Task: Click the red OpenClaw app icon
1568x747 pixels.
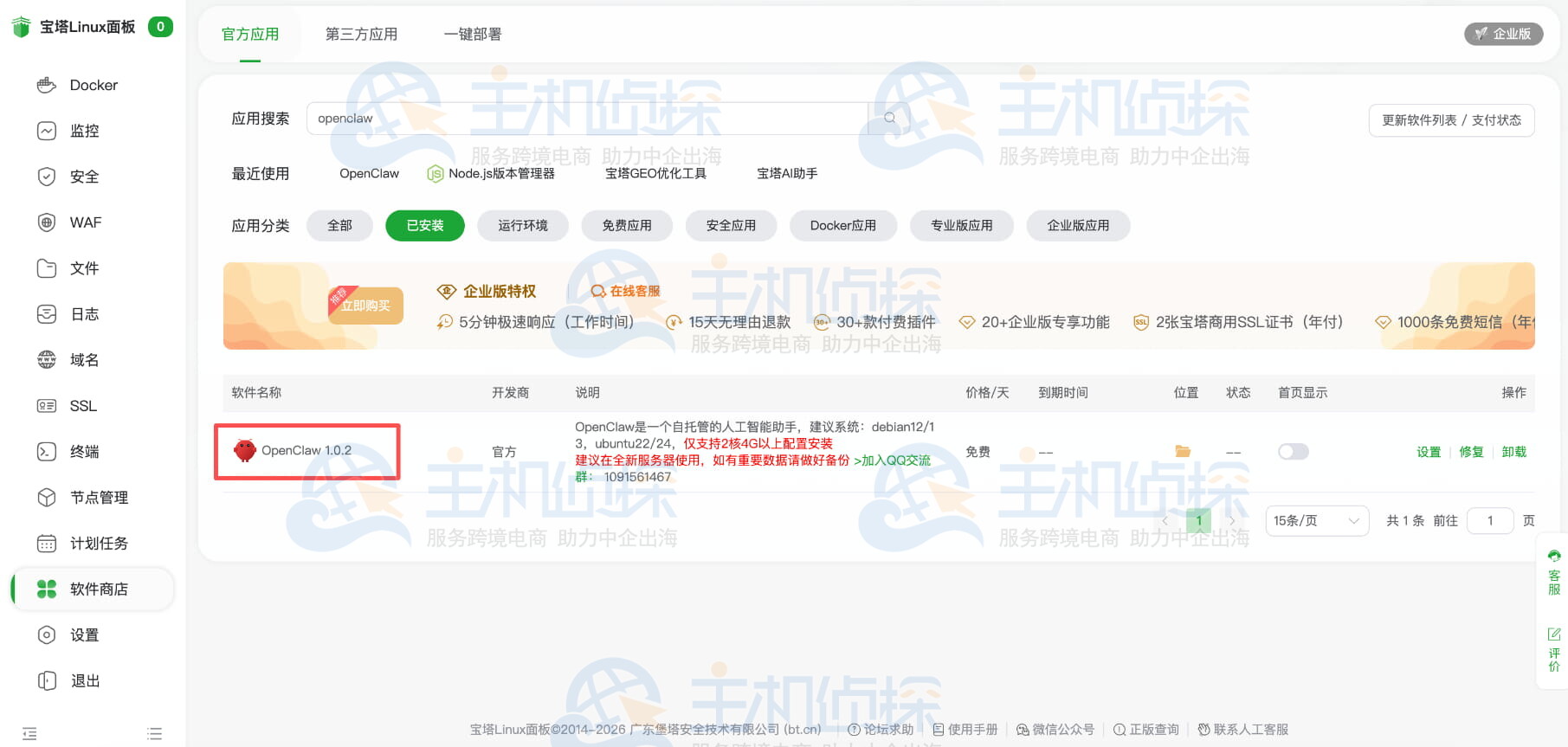Action: (245, 450)
